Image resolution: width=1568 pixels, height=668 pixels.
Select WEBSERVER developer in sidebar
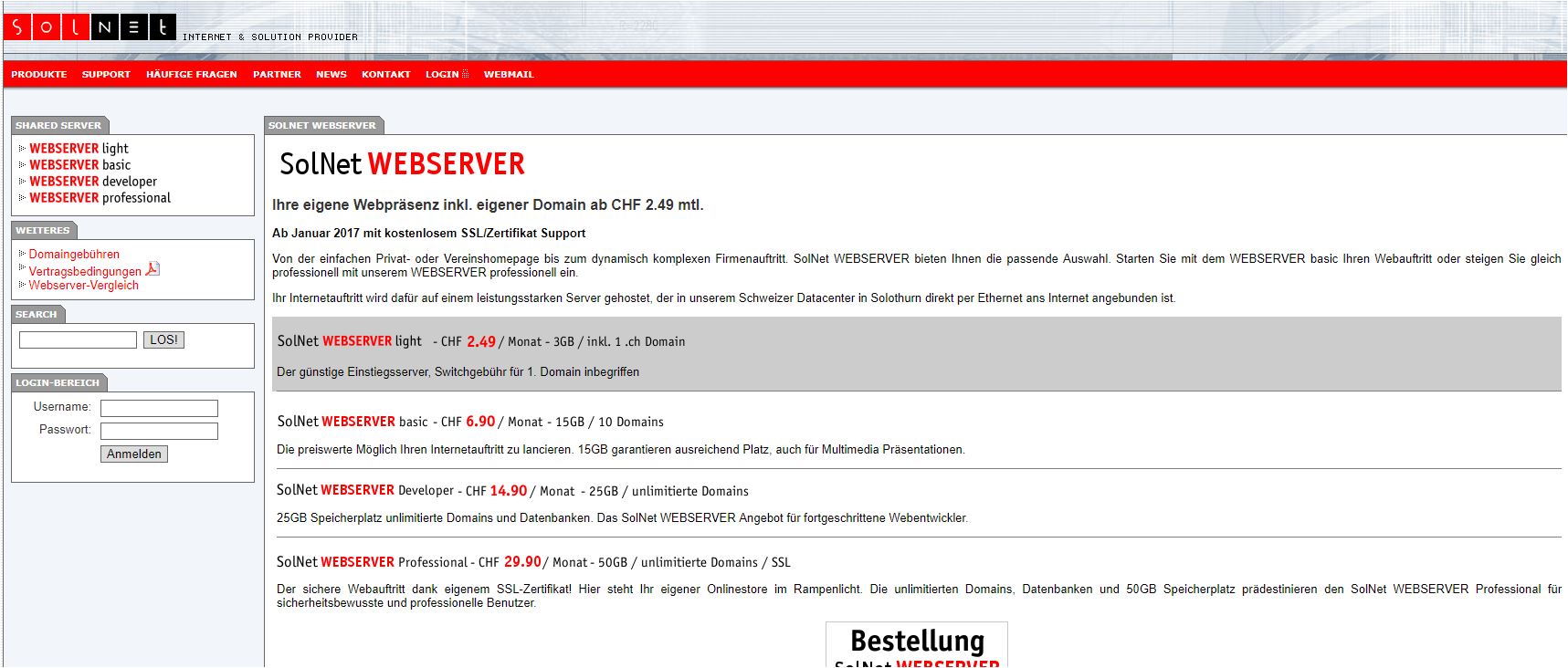click(93, 182)
